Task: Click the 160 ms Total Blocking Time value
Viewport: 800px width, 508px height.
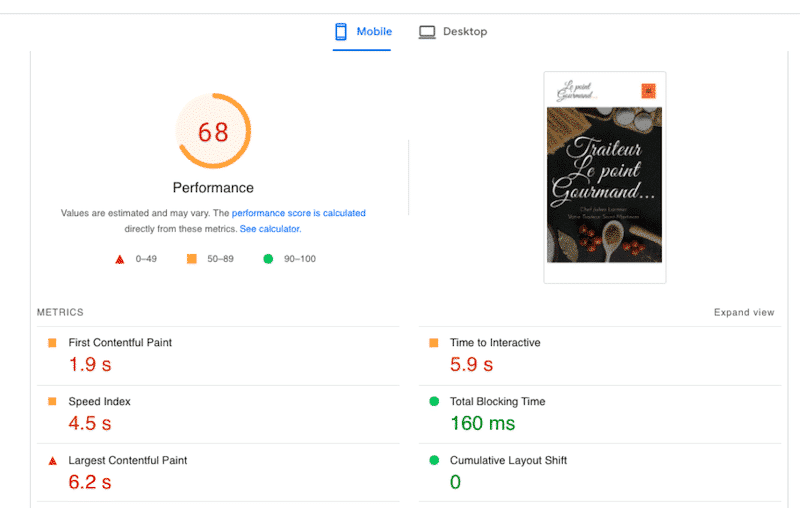Action: point(482,424)
